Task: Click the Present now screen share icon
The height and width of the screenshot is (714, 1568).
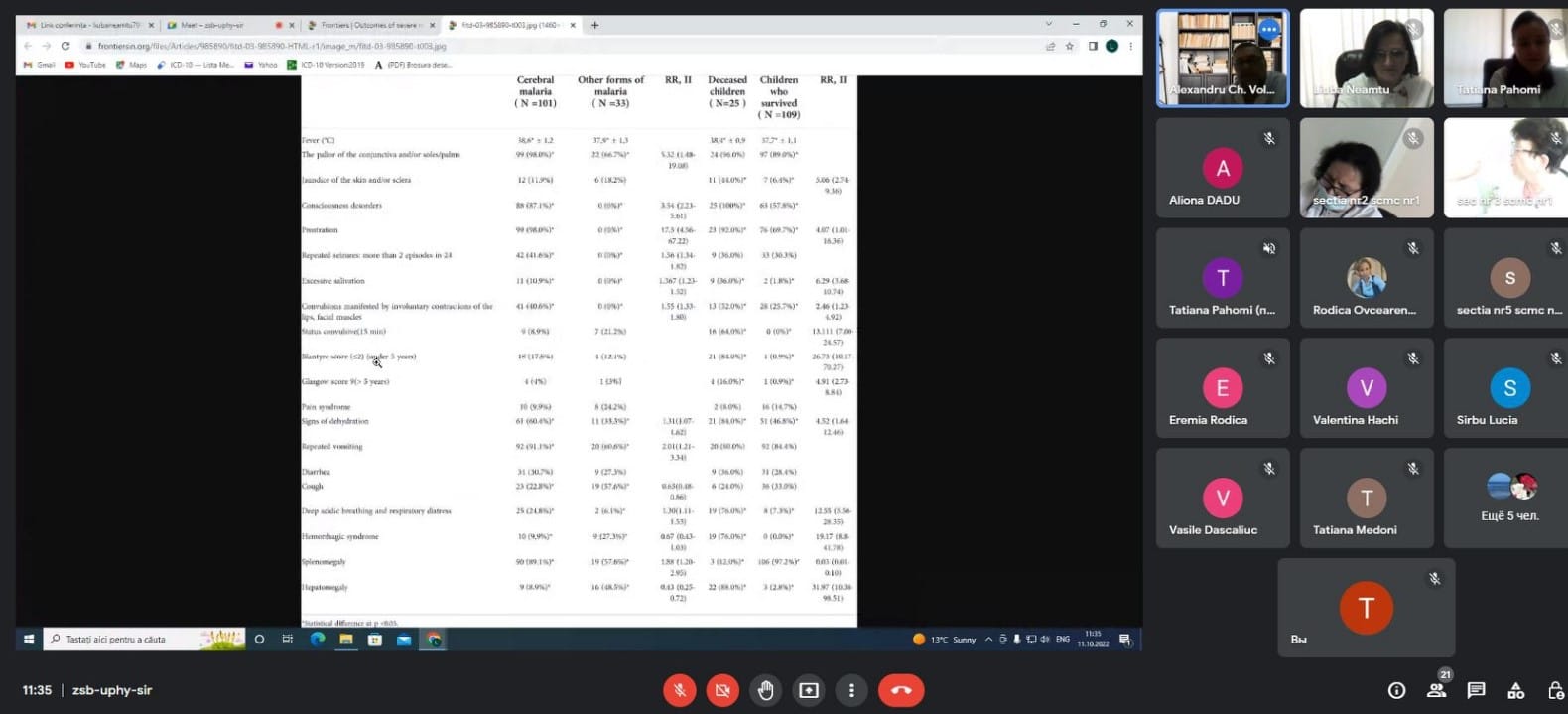Action: tap(809, 690)
